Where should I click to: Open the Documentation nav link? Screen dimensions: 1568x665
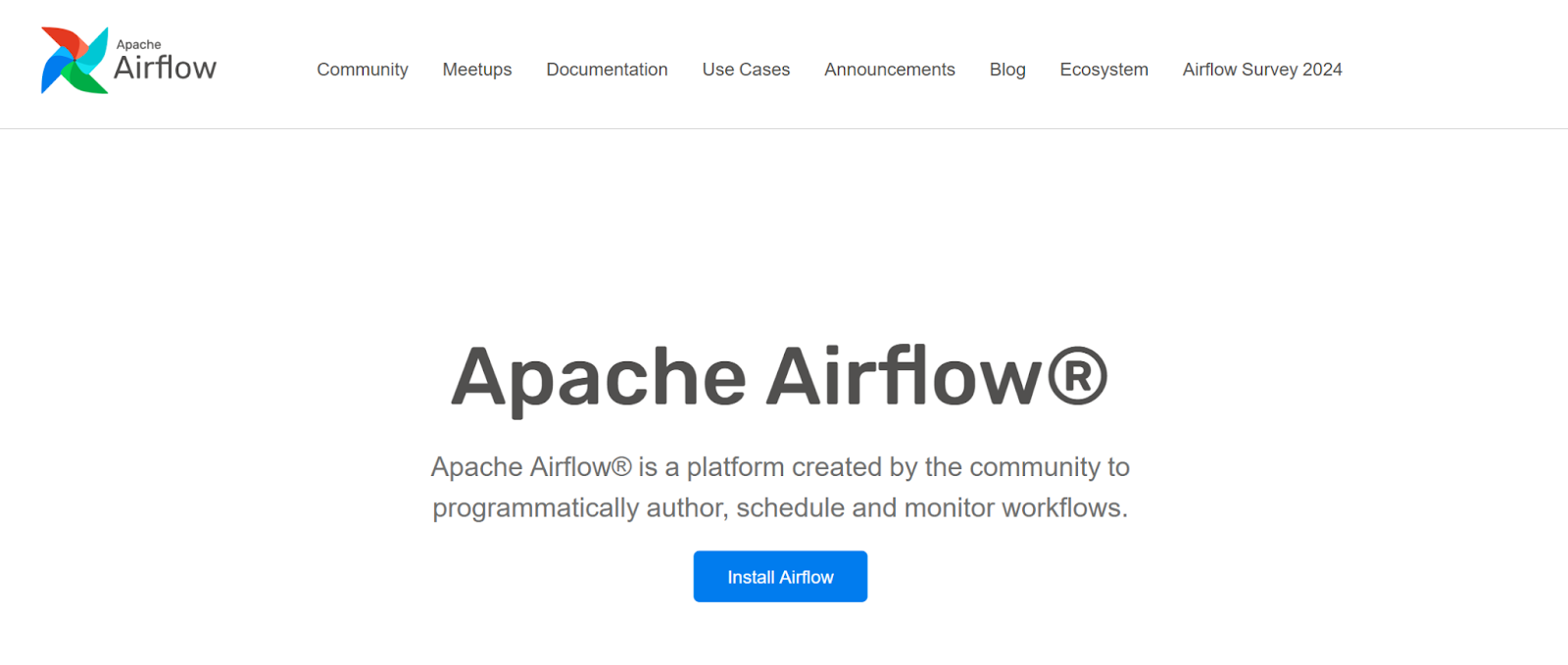point(607,70)
